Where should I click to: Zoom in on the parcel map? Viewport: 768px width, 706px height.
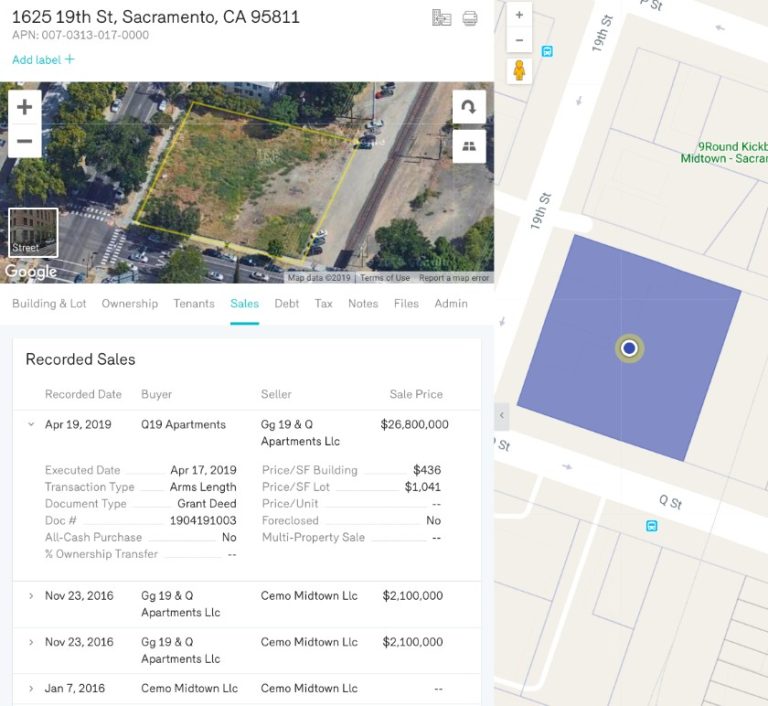519,15
